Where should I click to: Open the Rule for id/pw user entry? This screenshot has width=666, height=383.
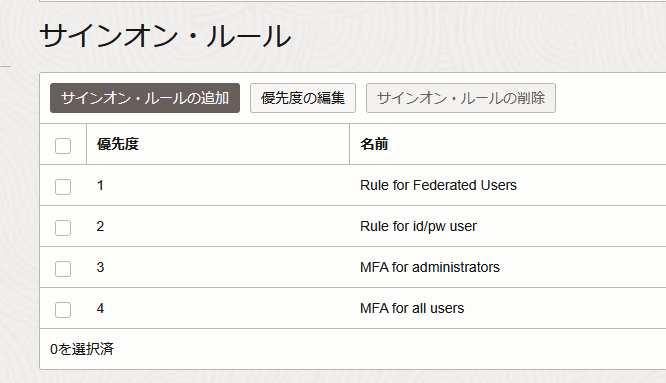[x=418, y=226]
